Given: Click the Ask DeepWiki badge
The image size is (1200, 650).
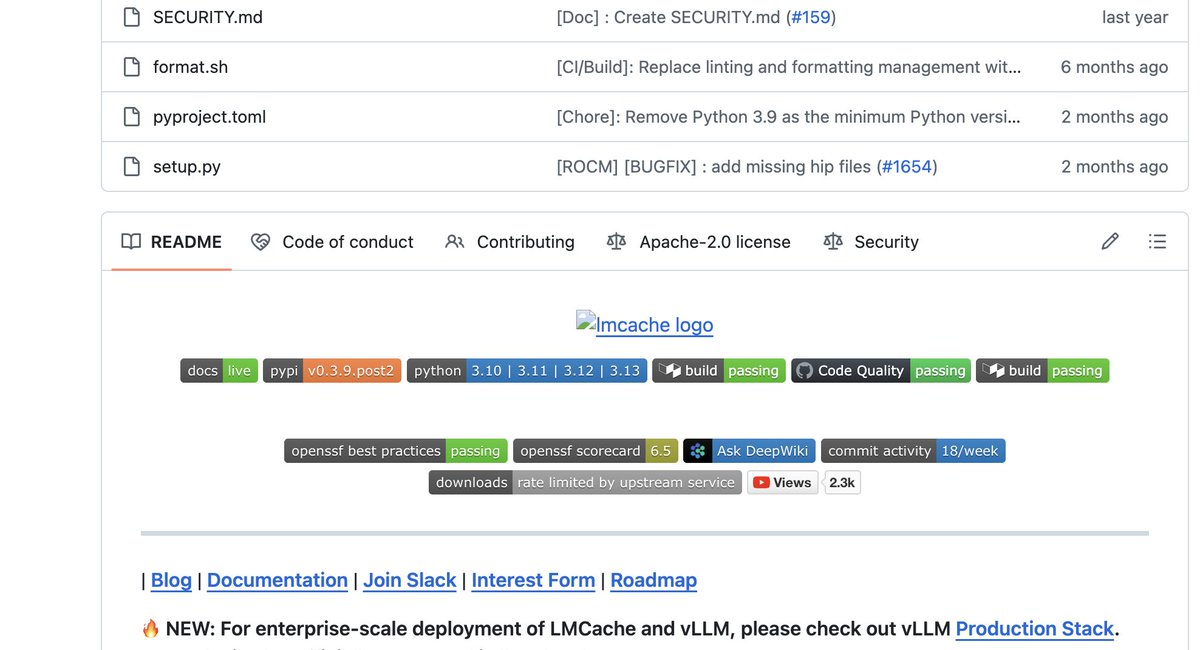Looking at the screenshot, I should point(750,451).
